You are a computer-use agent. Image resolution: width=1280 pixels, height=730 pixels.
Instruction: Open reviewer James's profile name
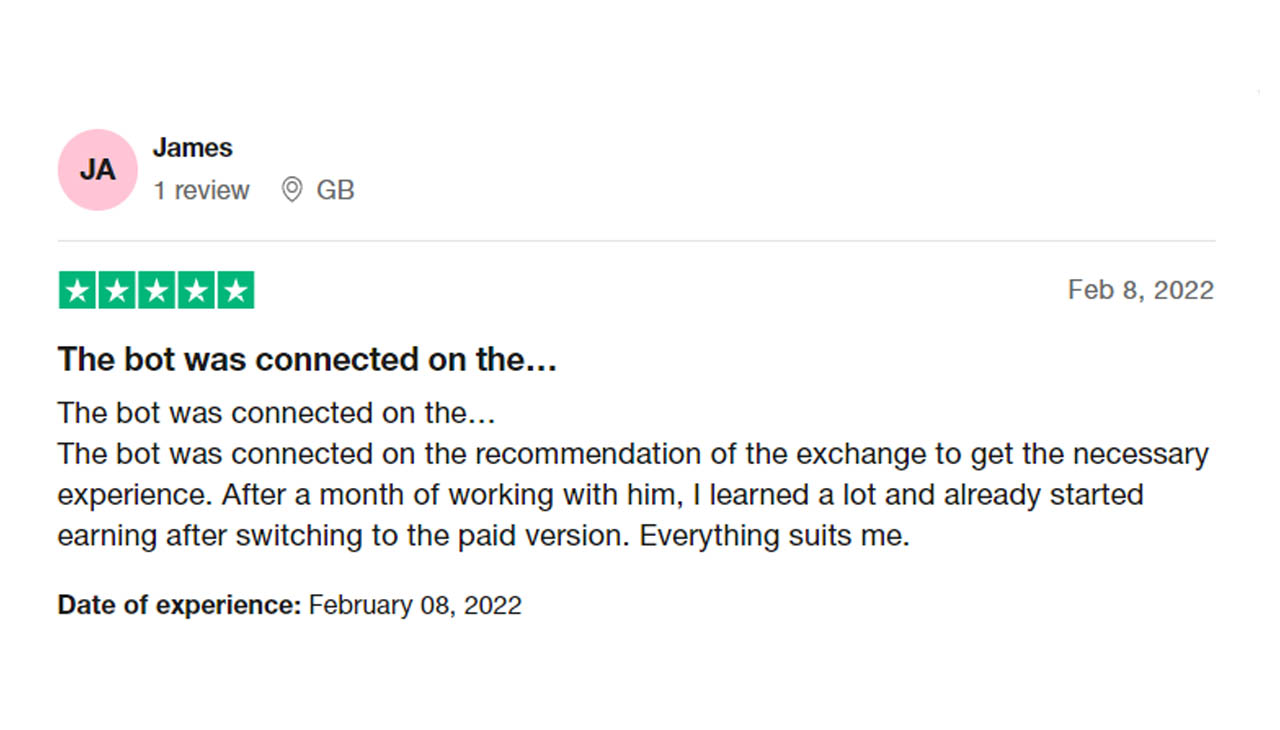[192, 148]
